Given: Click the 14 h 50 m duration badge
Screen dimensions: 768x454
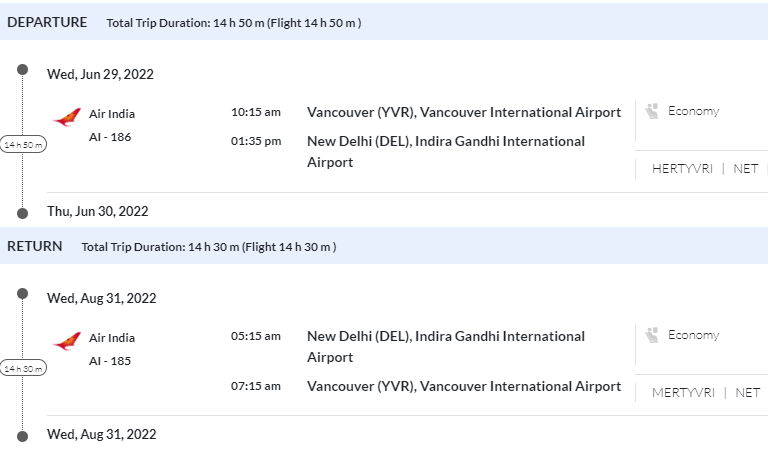Looking at the screenshot, I should [24, 145].
